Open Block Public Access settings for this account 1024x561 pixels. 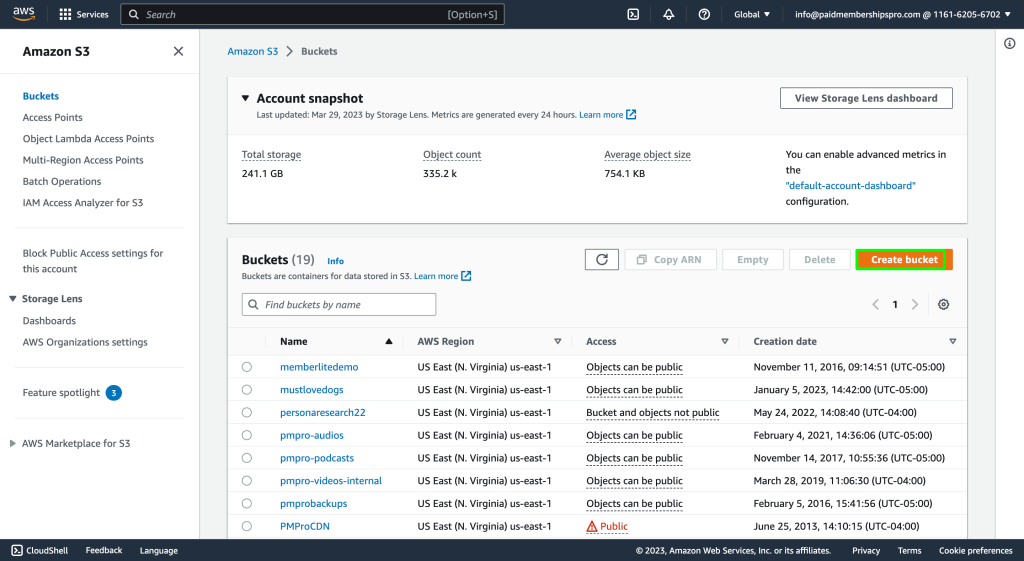tap(93, 261)
